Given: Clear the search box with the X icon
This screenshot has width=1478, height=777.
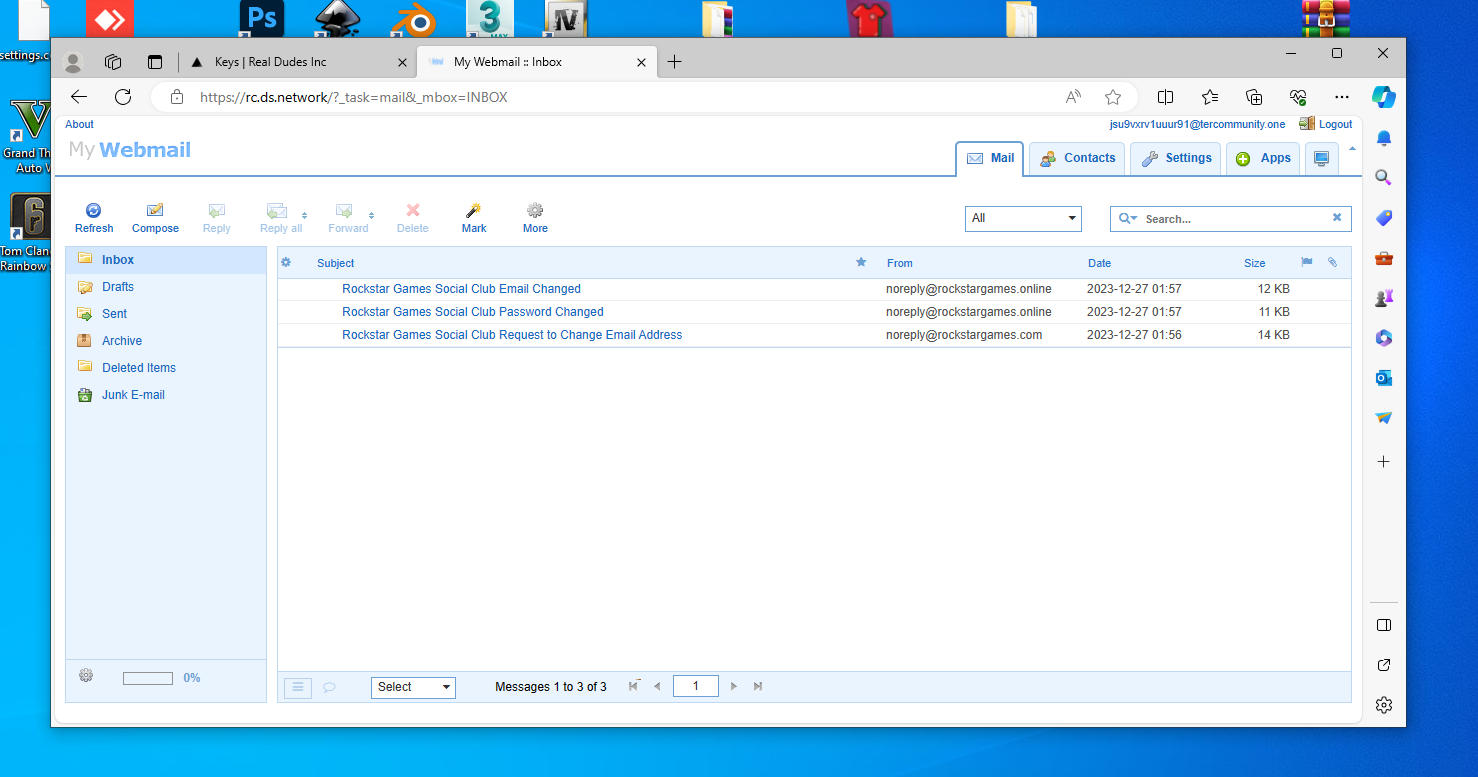Looking at the screenshot, I should (x=1337, y=218).
